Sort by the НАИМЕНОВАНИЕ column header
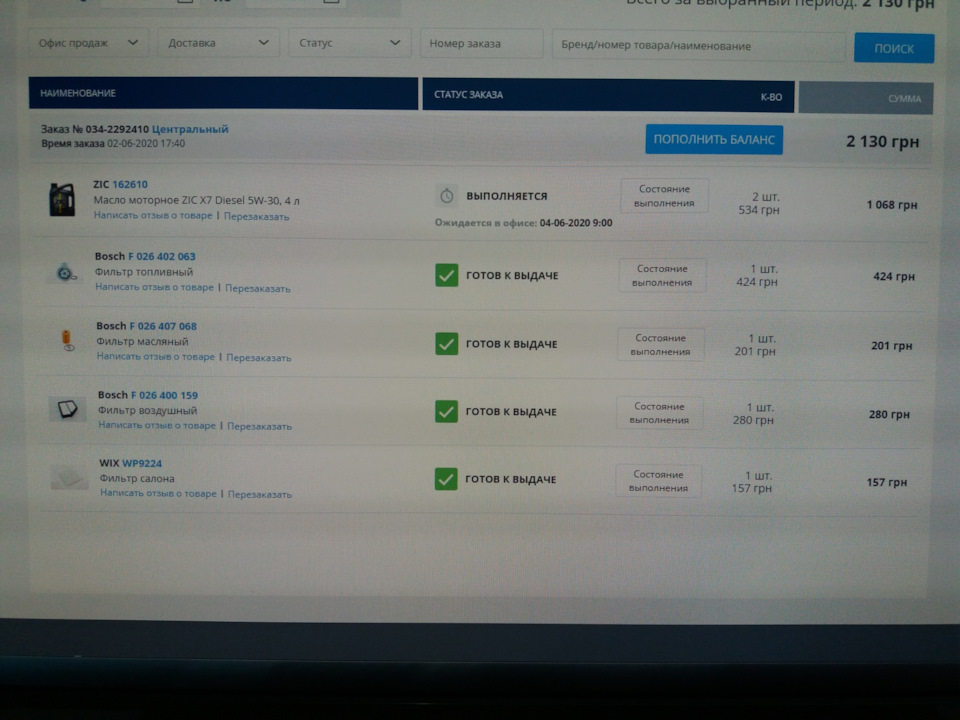Viewport: 960px width, 720px height. [223, 93]
